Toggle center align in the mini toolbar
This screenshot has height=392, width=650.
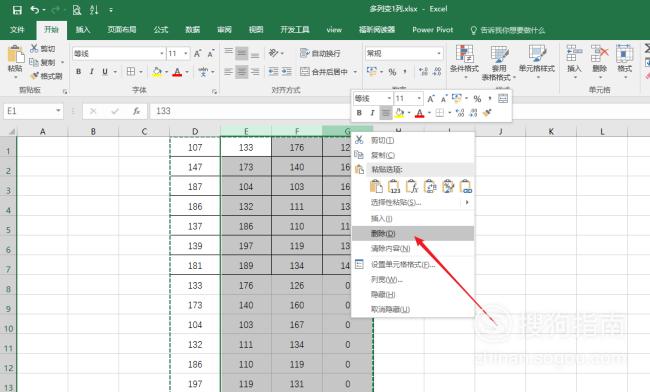pyautogui.click(x=386, y=113)
